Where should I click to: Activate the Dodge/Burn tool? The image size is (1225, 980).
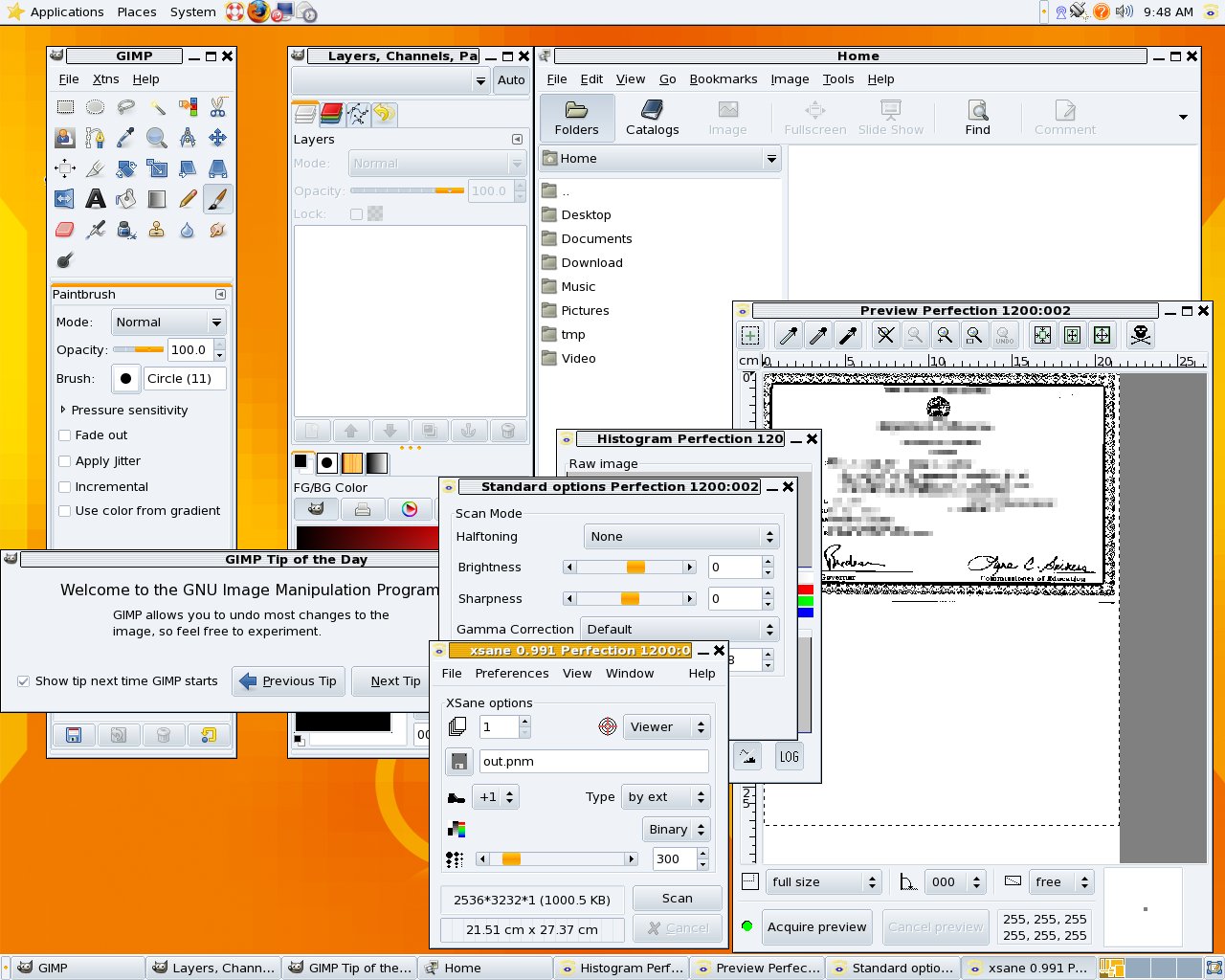[x=65, y=260]
